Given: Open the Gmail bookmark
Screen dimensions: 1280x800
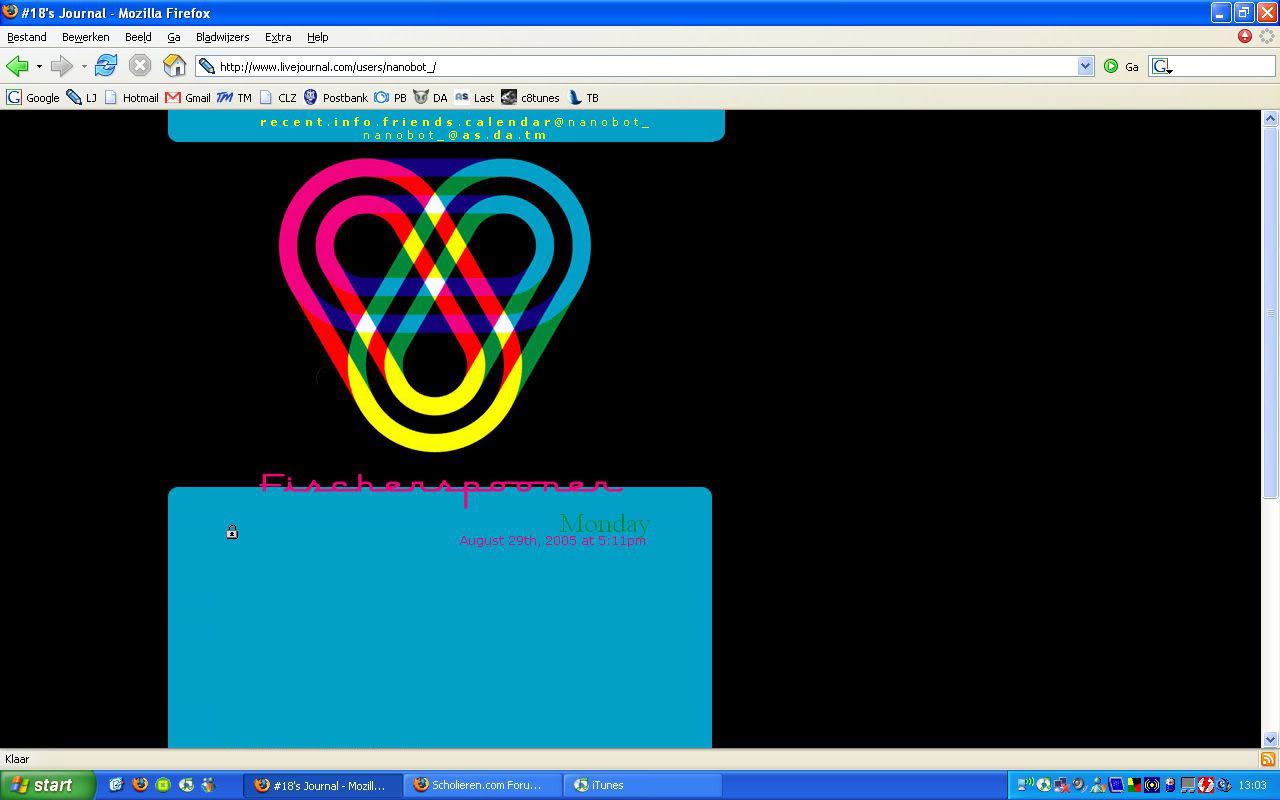Looking at the screenshot, I should (x=188, y=98).
